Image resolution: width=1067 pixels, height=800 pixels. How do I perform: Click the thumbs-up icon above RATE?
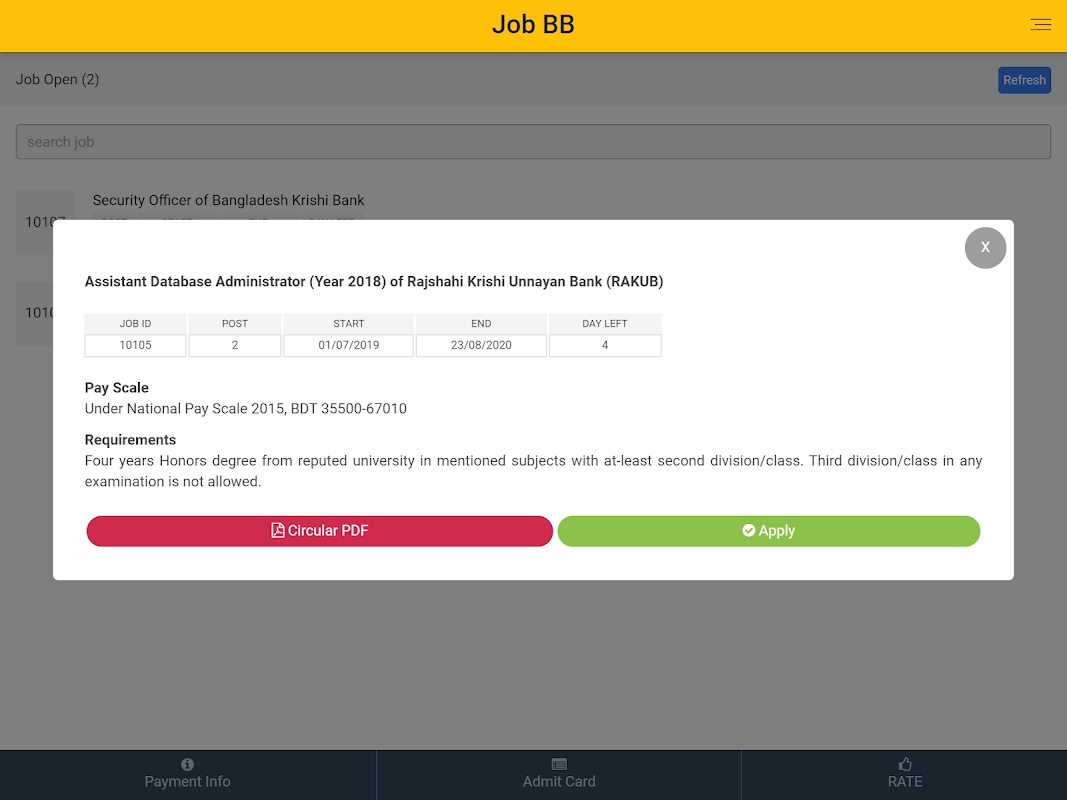click(x=905, y=764)
